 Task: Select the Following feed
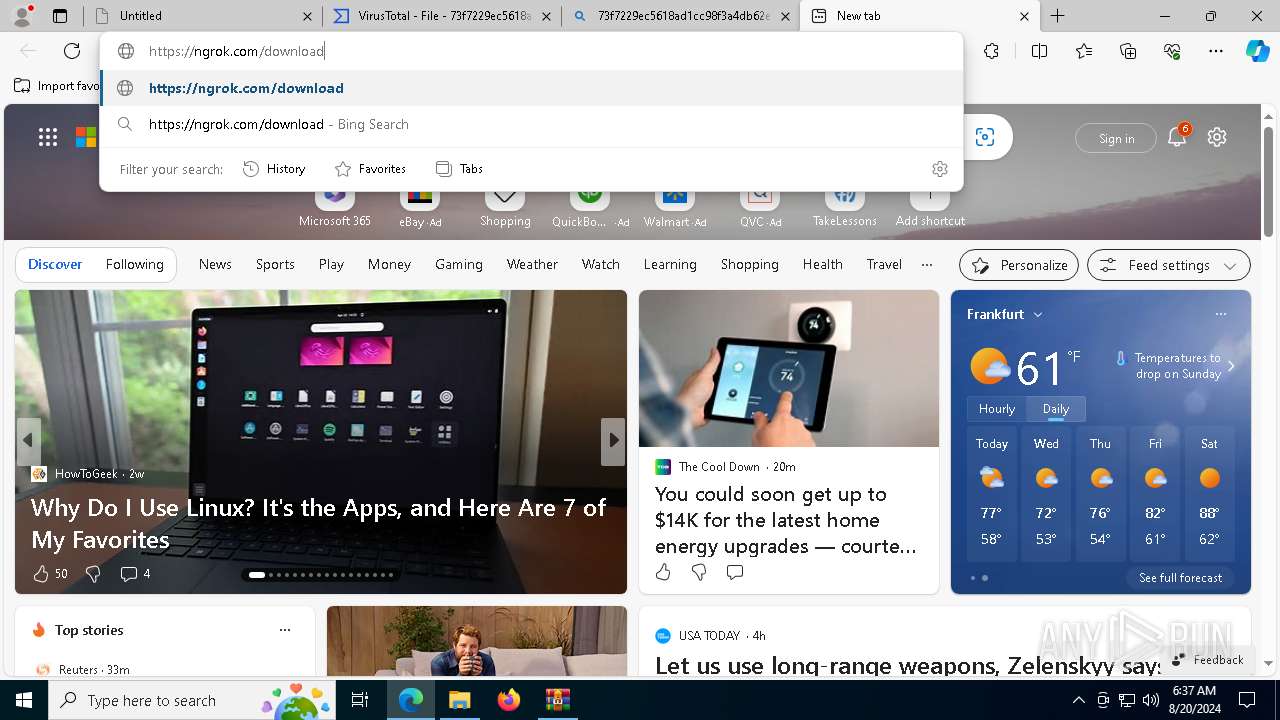[x=134, y=265]
